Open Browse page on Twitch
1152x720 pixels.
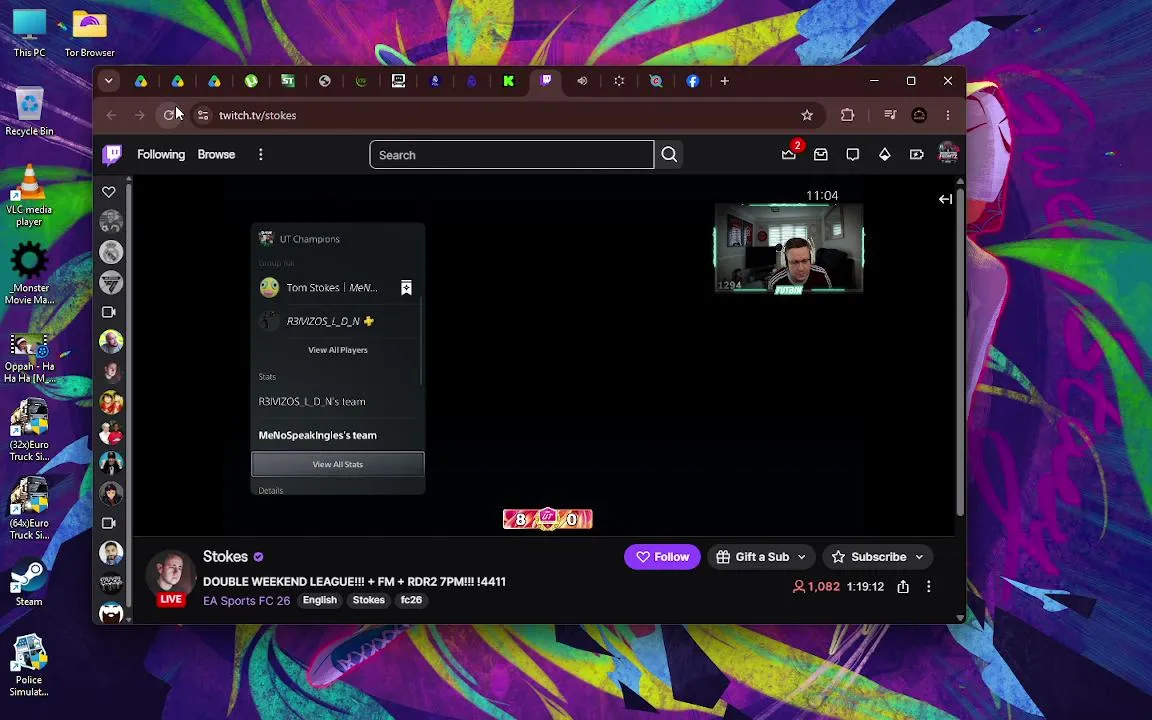(x=216, y=154)
